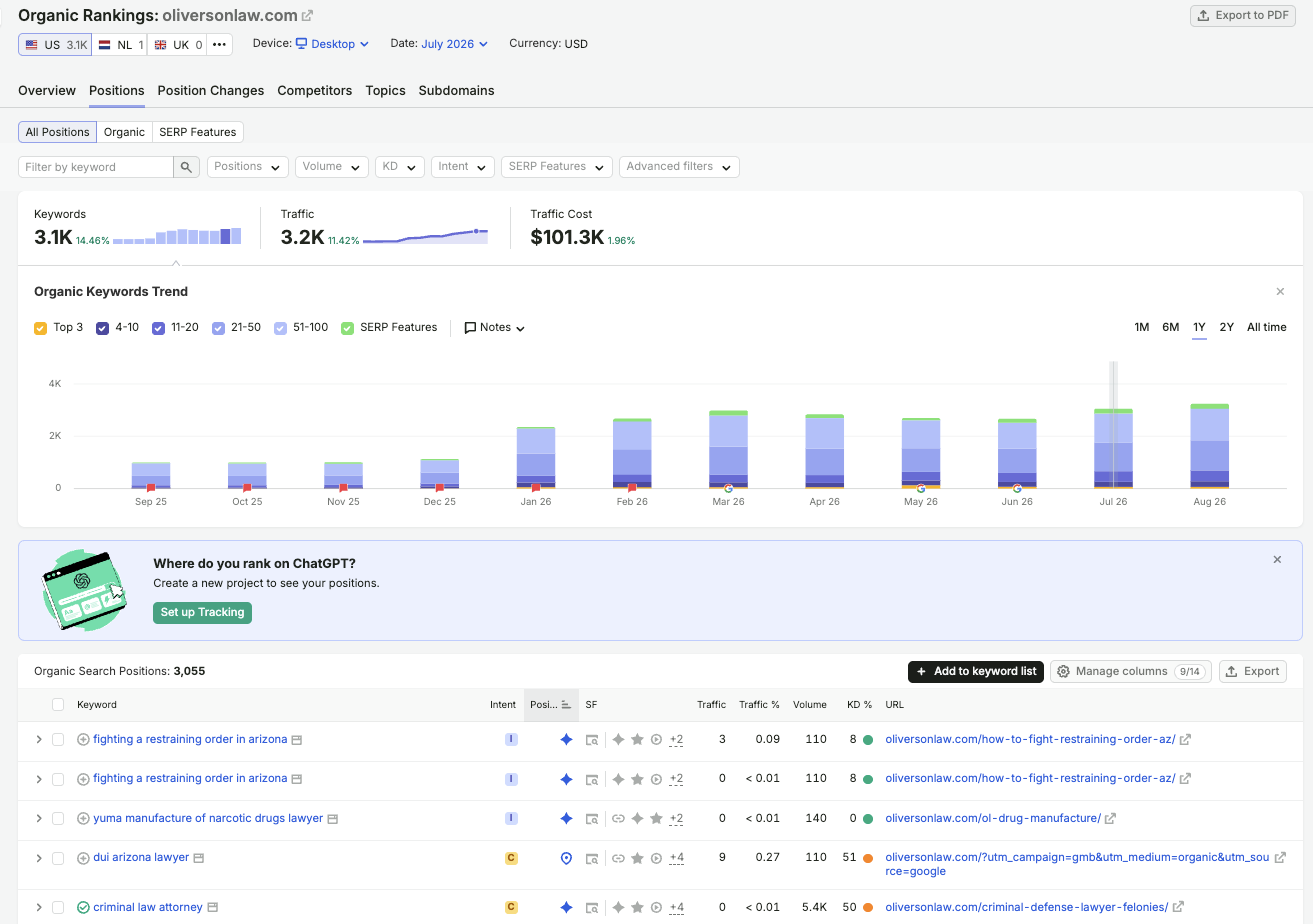Screen dimensions: 1313x924
Task: Click Informational intent badge in yuma row
Action: 511,818
